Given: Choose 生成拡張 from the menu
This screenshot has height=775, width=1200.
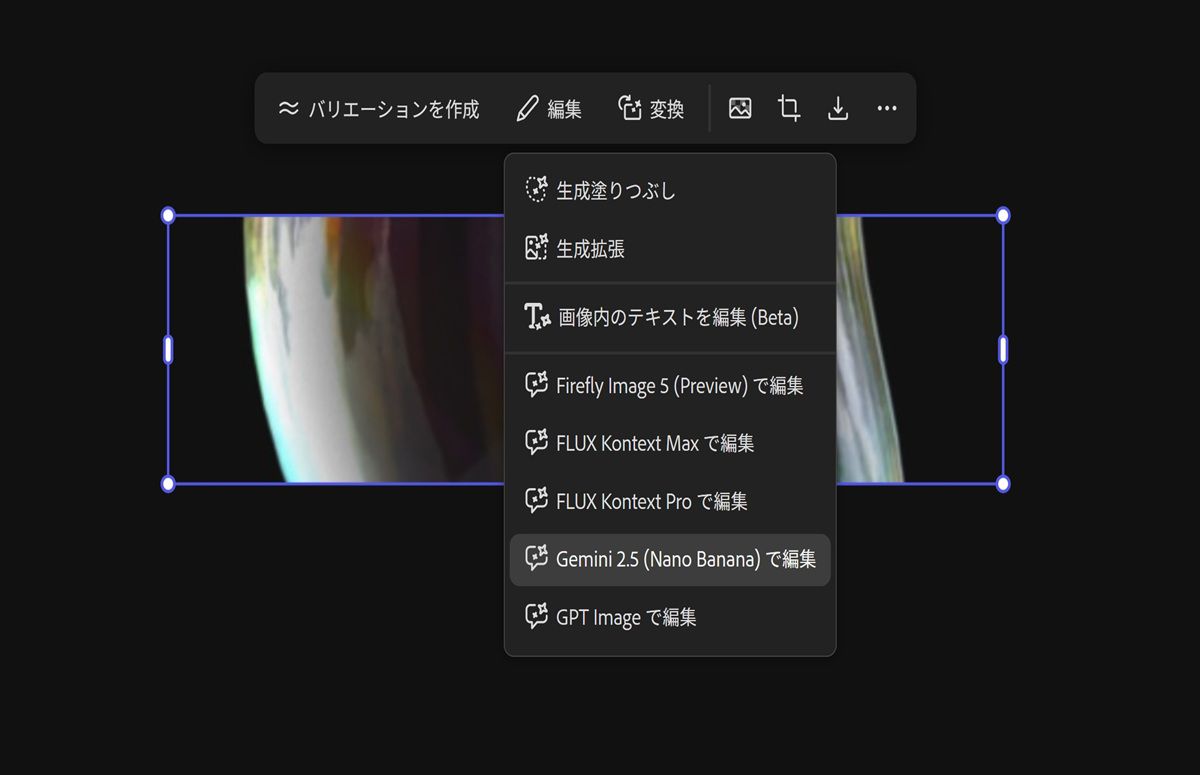Looking at the screenshot, I should (670, 249).
